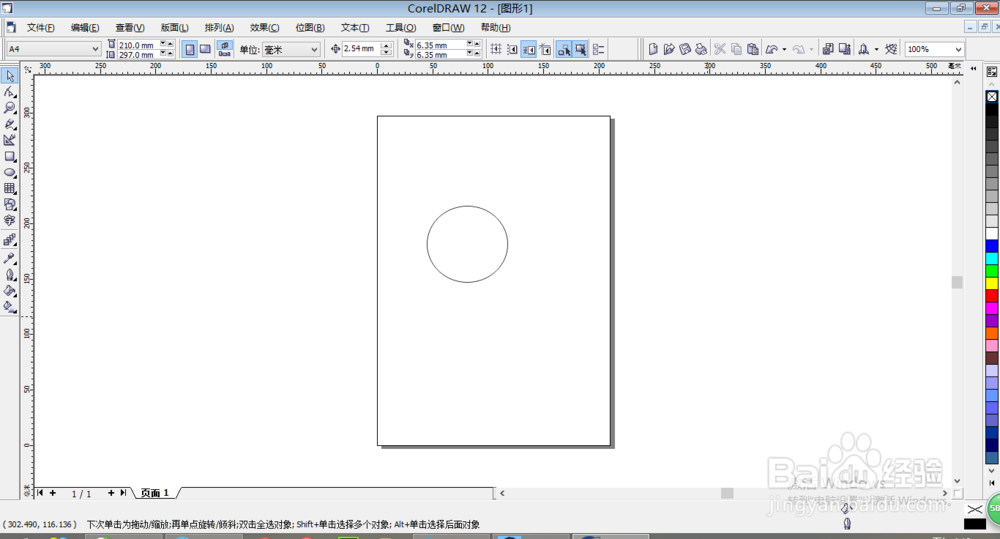The width and height of the screenshot is (1000, 539).
Task: Select the Smart drawing tool
Action: [x=10, y=140]
